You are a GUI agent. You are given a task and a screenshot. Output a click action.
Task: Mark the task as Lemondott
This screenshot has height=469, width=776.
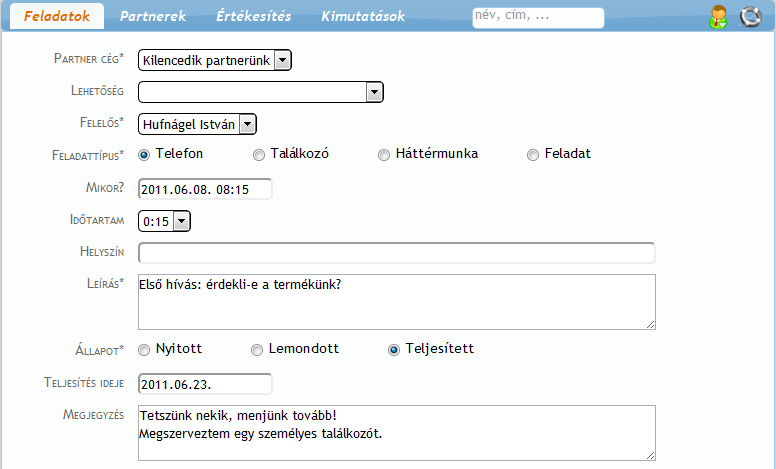point(257,350)
